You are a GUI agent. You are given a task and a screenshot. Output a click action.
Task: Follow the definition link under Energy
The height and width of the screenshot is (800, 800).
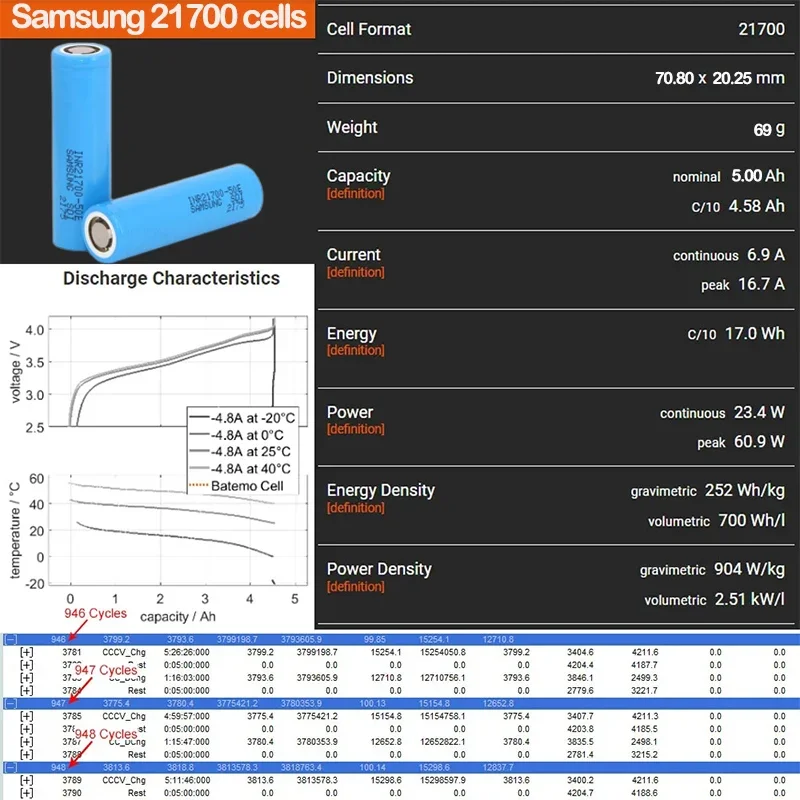point(356,350)
